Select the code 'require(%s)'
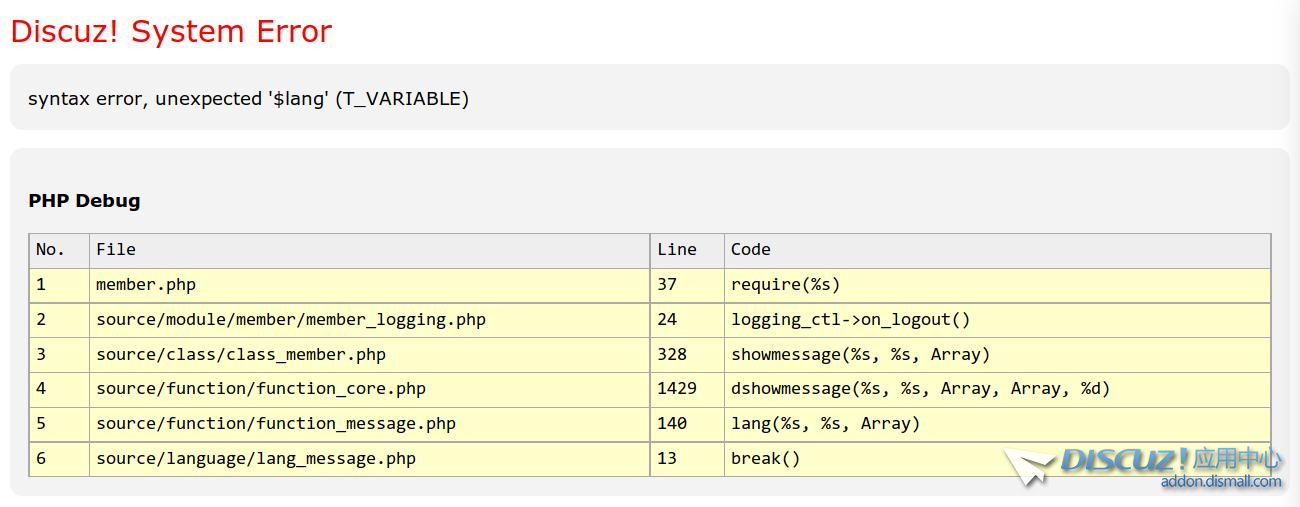The height and width of the screenshot is (507, 1300). 786,285
